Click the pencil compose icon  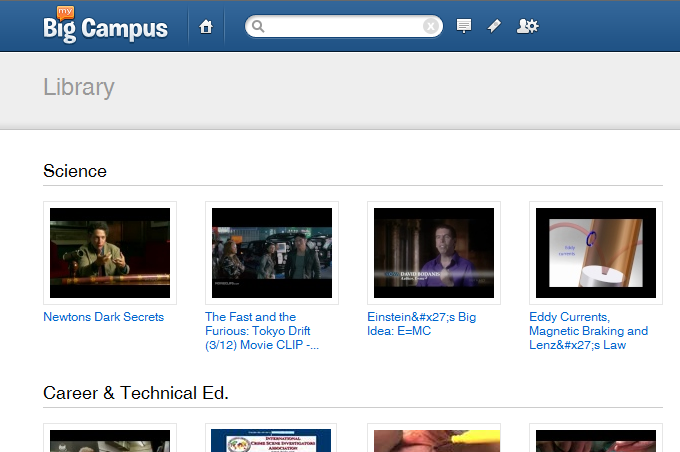tap(494, 26)
